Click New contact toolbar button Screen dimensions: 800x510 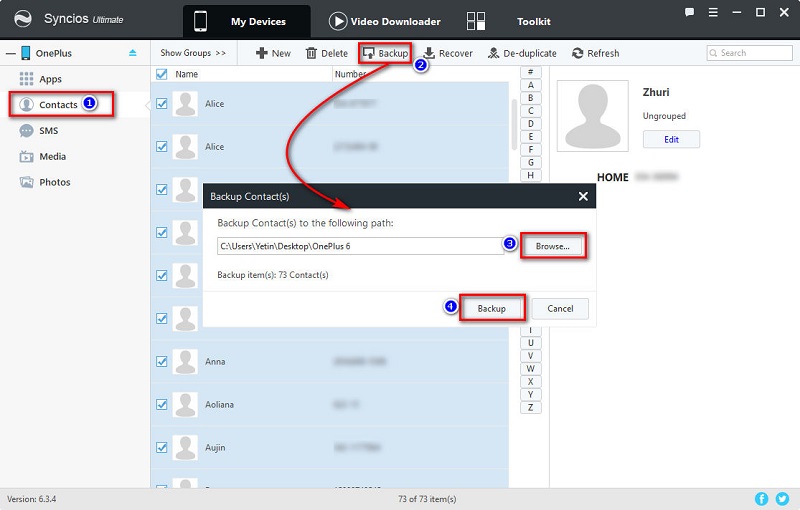click(x=273, y=53)
